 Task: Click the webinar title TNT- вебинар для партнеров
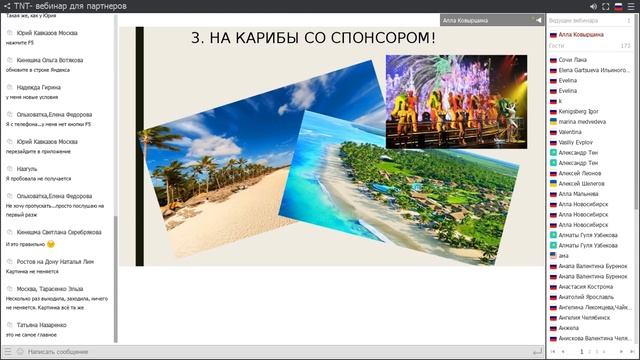pyautogui.click(x=70, y=6)
